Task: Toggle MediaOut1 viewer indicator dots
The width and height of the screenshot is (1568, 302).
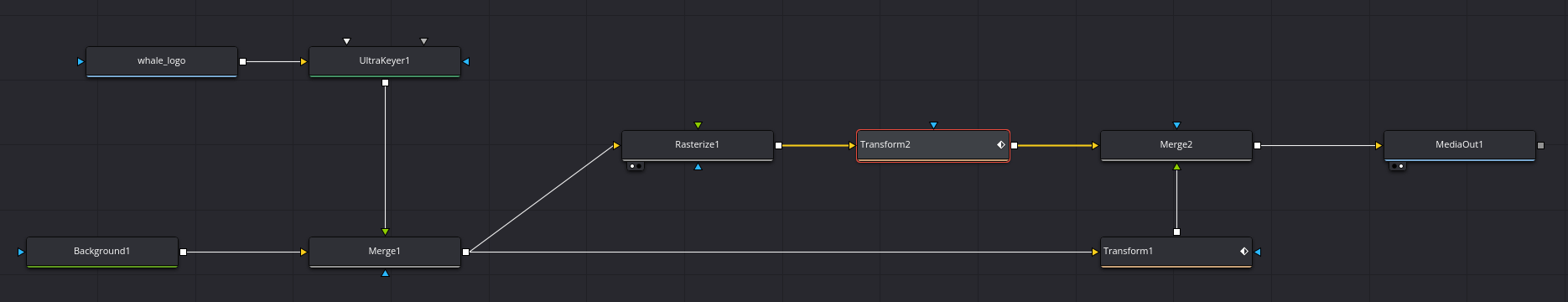Action: 1397,166
